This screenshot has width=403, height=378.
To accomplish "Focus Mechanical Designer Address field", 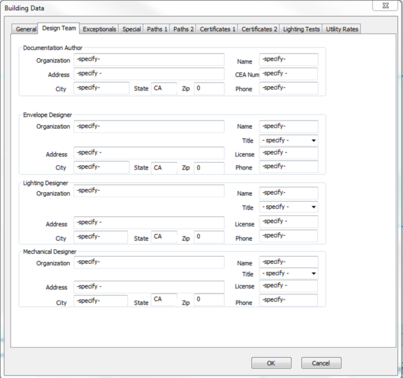I will click(x=149, y=287).
